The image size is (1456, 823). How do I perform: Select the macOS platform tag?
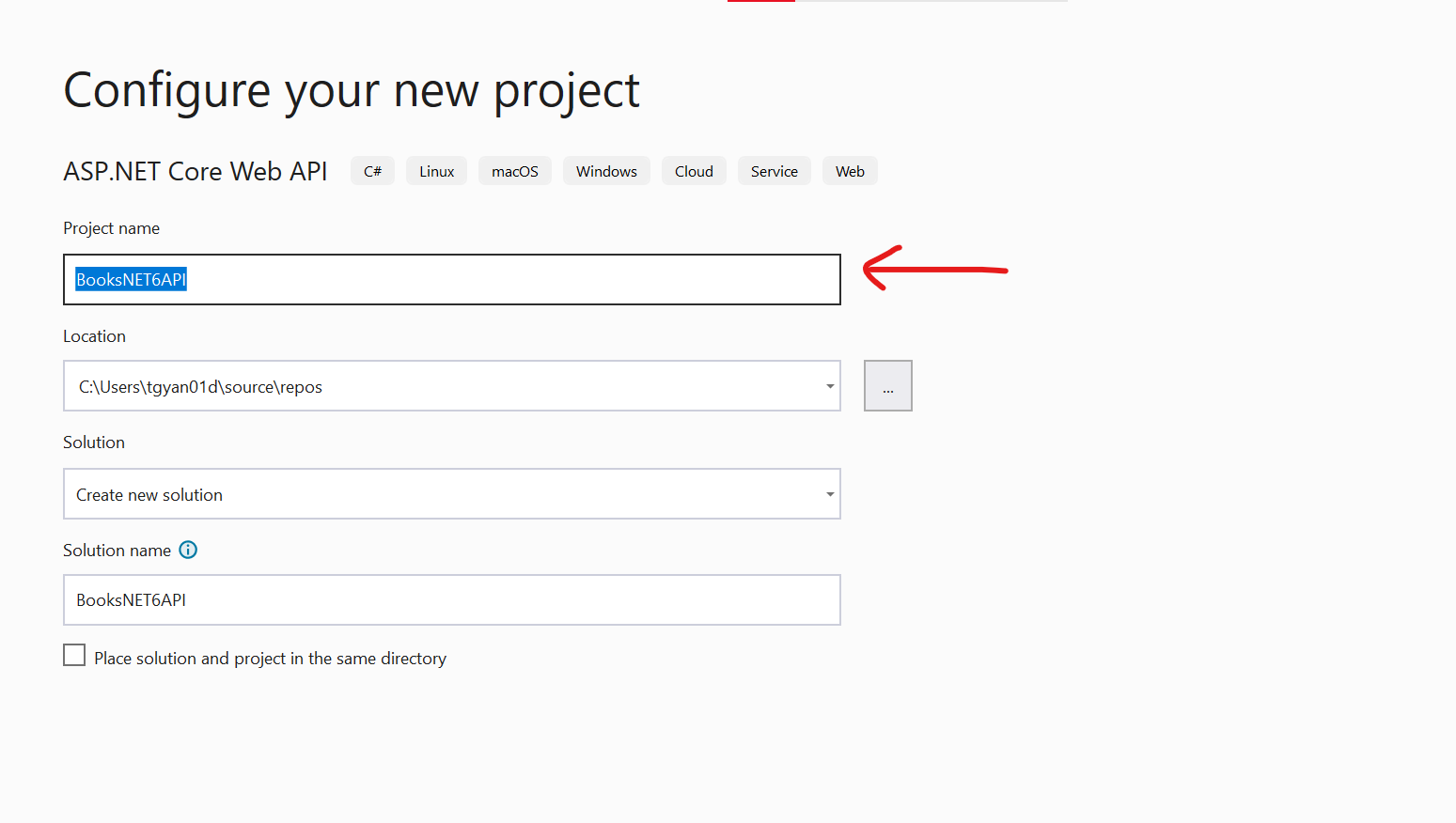(514, 170)
